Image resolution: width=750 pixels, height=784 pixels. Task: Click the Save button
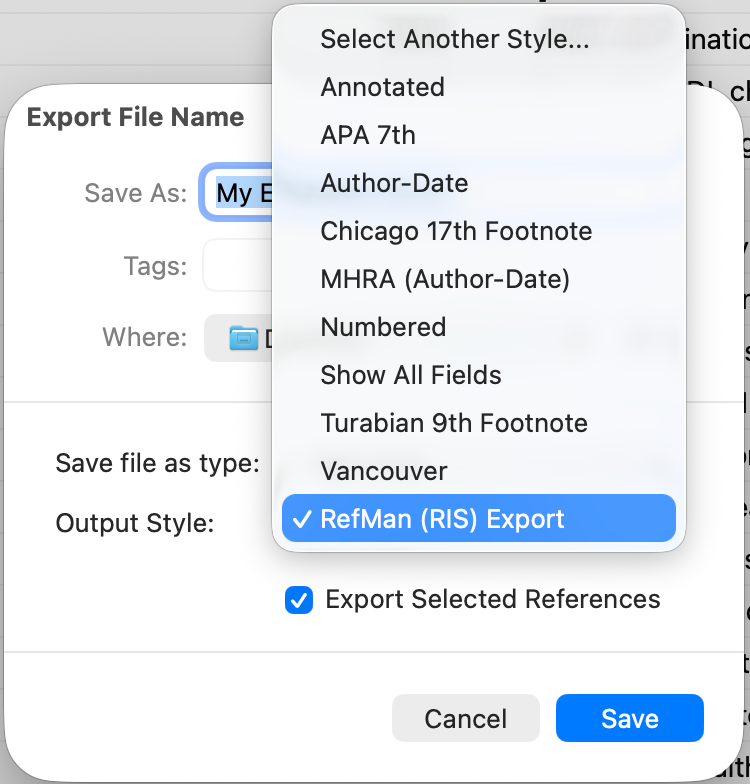coord(630,718)
